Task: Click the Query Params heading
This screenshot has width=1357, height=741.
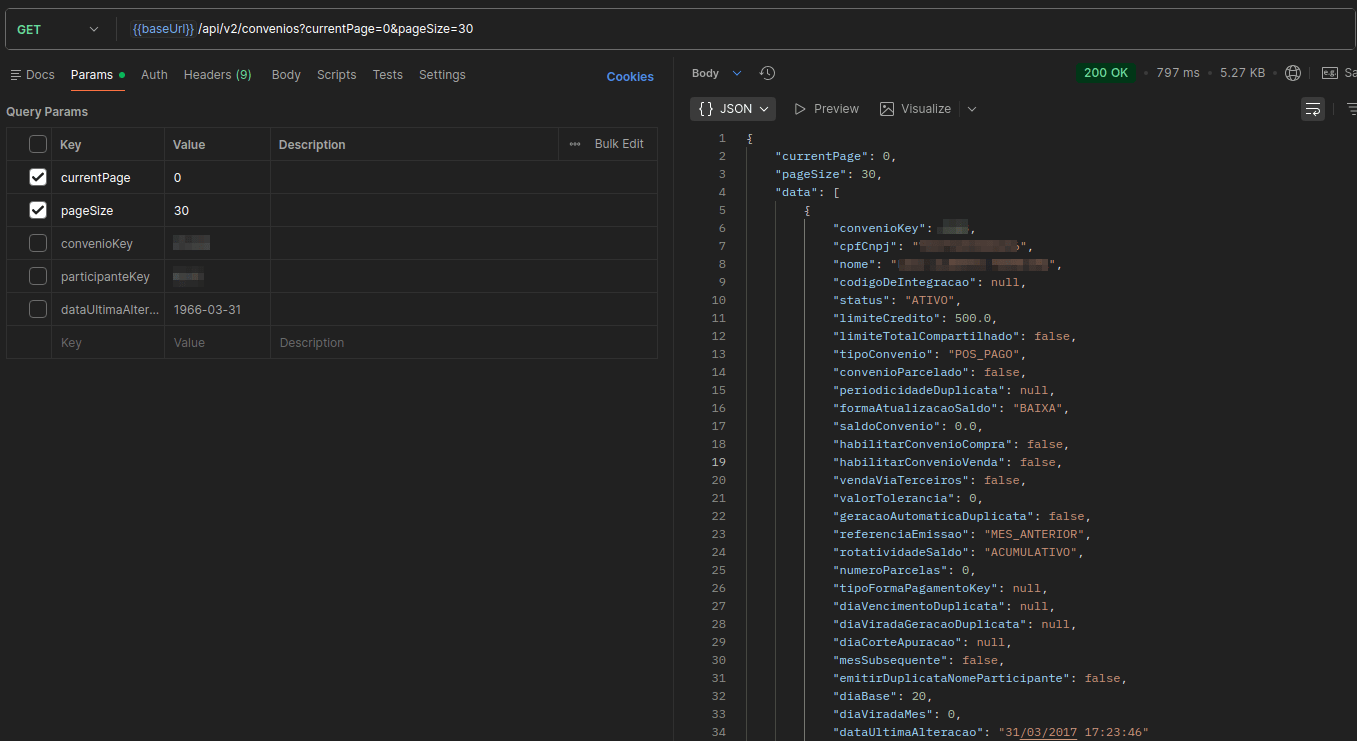Action: click(47, 112)
